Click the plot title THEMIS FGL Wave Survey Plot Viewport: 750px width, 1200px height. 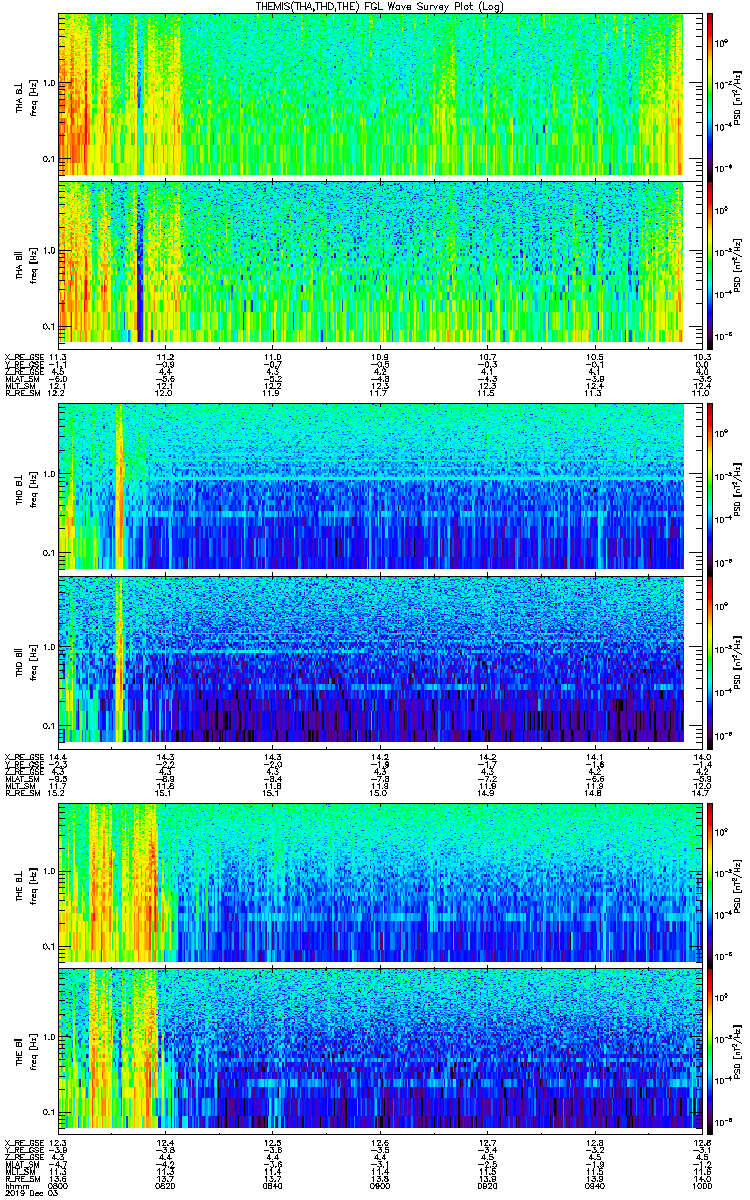(x=381, y=6)
